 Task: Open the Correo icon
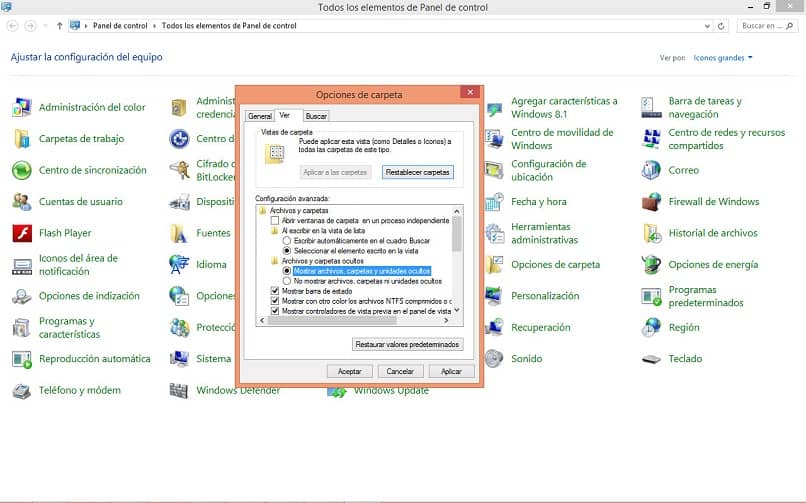pos(651,170)
